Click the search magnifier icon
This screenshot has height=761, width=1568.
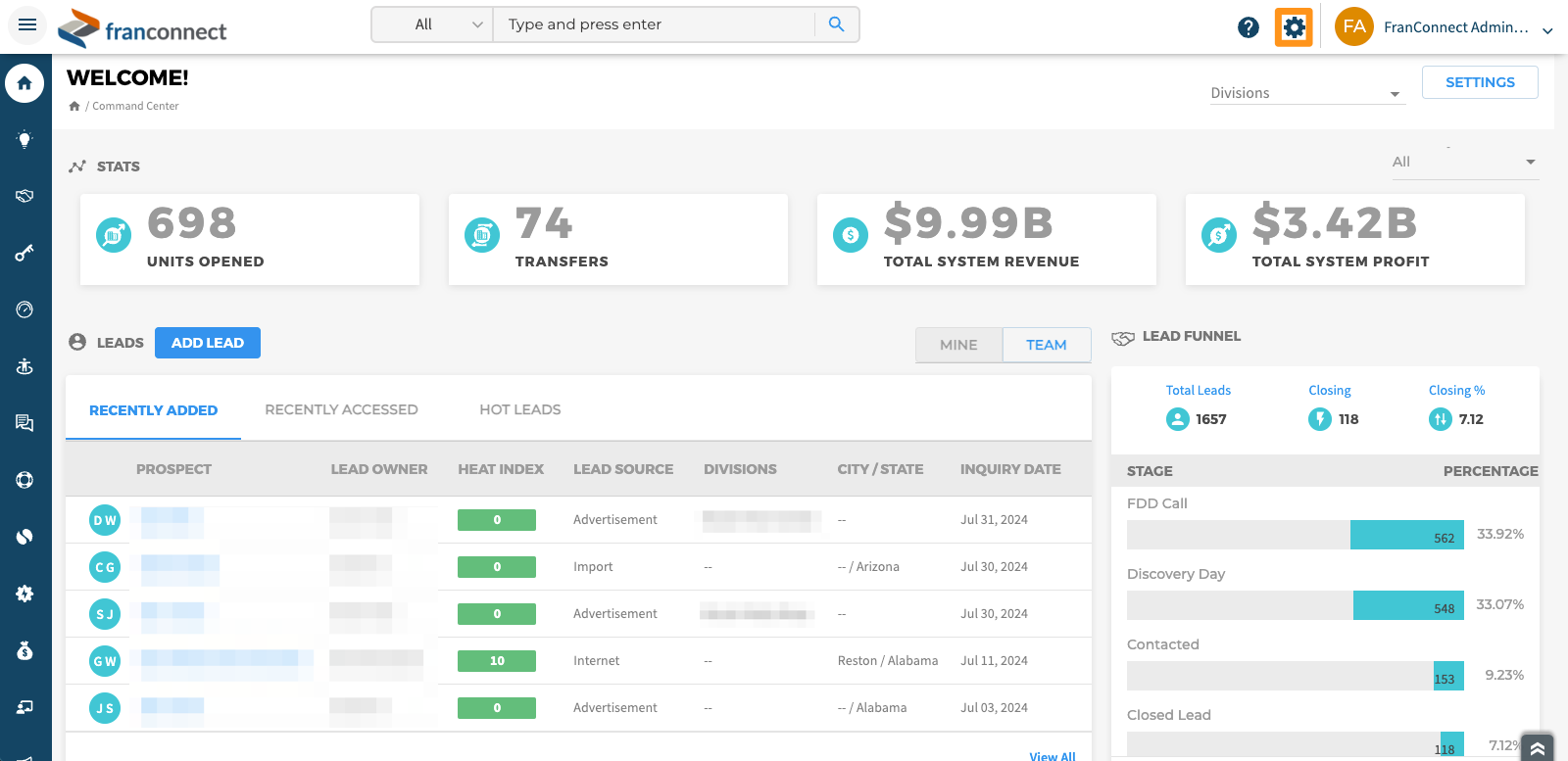836,24
